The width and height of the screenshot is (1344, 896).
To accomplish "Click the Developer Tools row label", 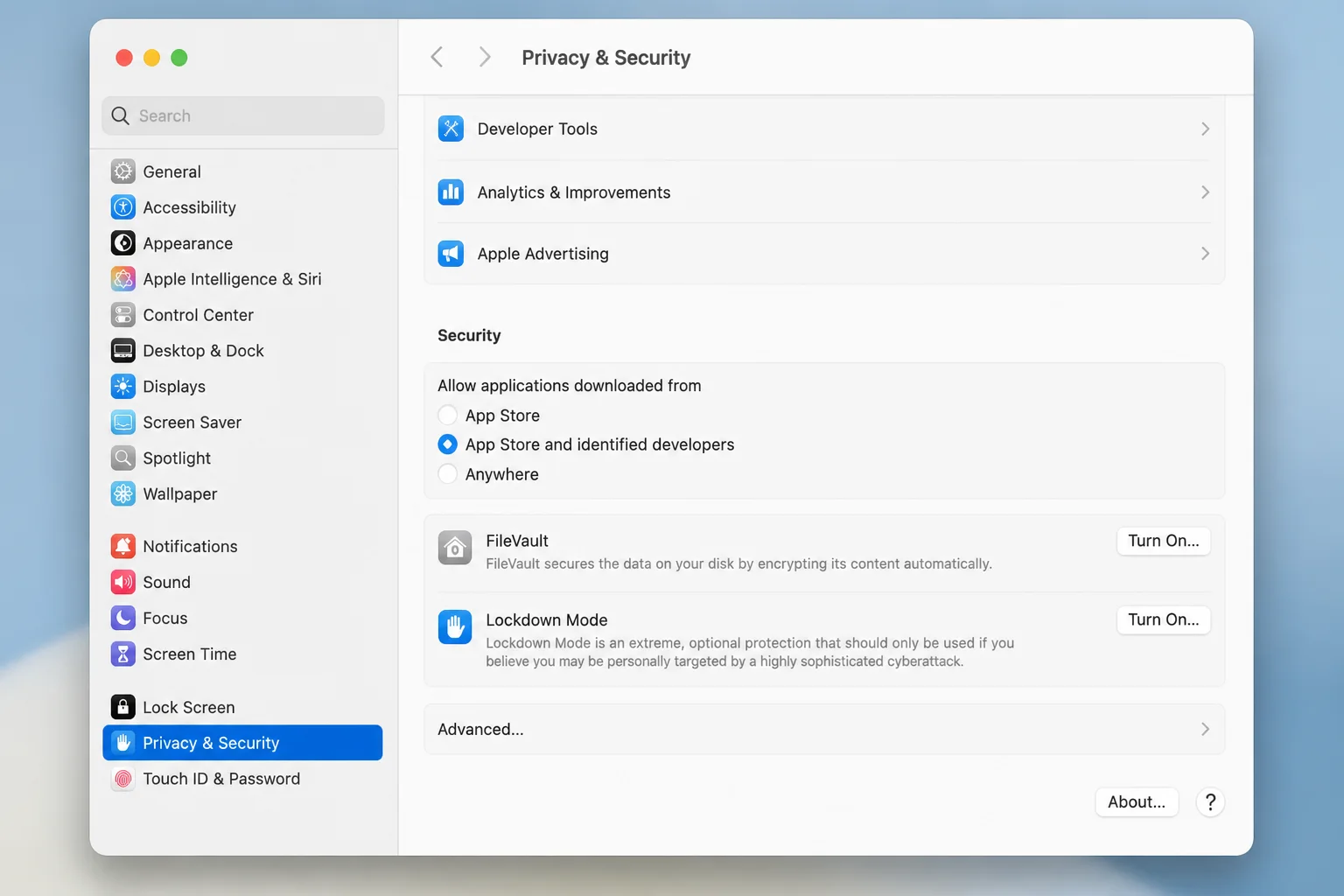I will pyautogui.click(x=537, y=129).
